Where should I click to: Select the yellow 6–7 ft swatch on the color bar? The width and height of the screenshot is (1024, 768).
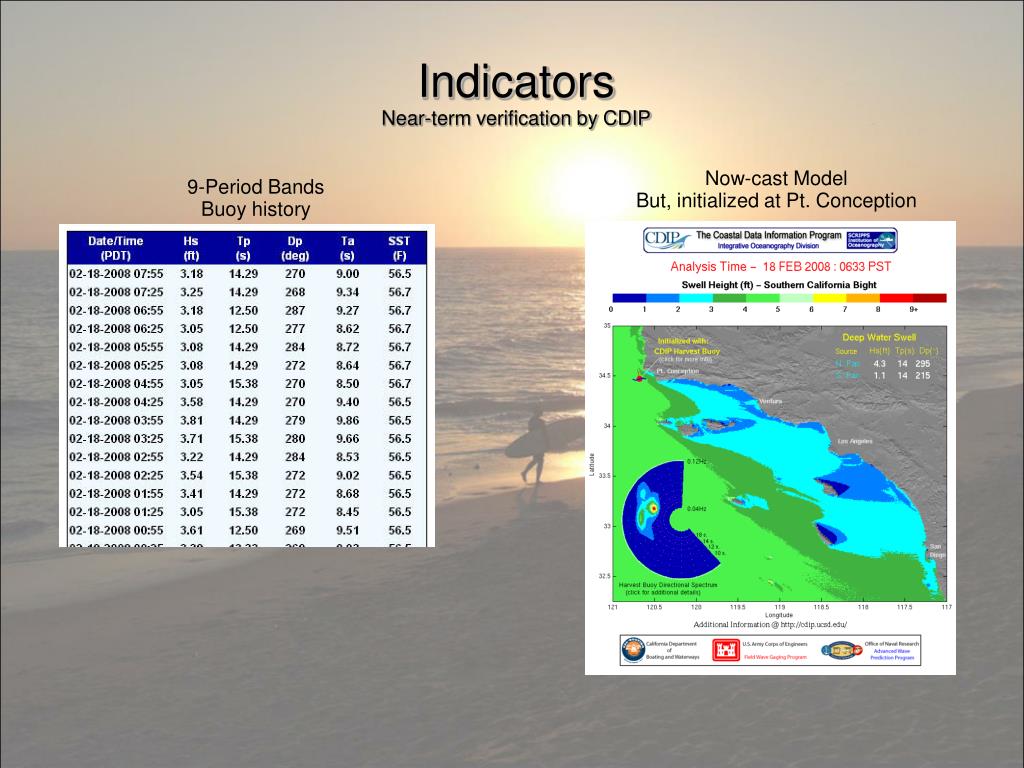[829, 298]
